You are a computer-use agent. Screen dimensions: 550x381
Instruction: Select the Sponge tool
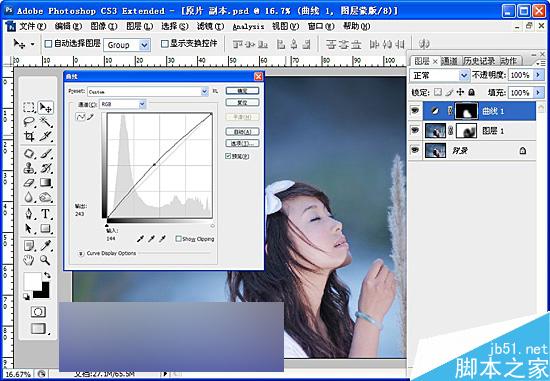(x=46, y=198)
